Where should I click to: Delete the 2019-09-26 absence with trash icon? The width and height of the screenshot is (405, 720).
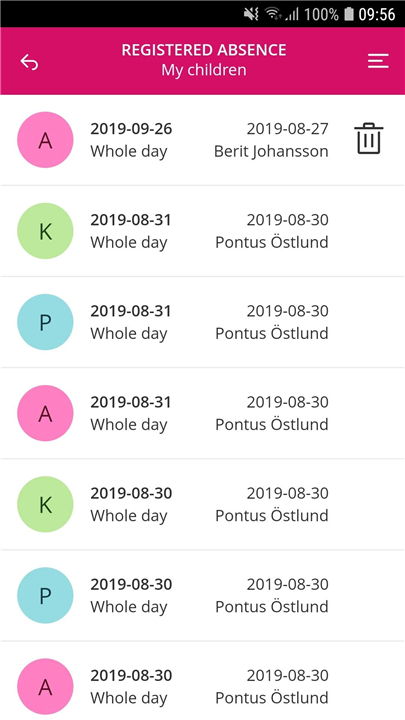point(368,138)
